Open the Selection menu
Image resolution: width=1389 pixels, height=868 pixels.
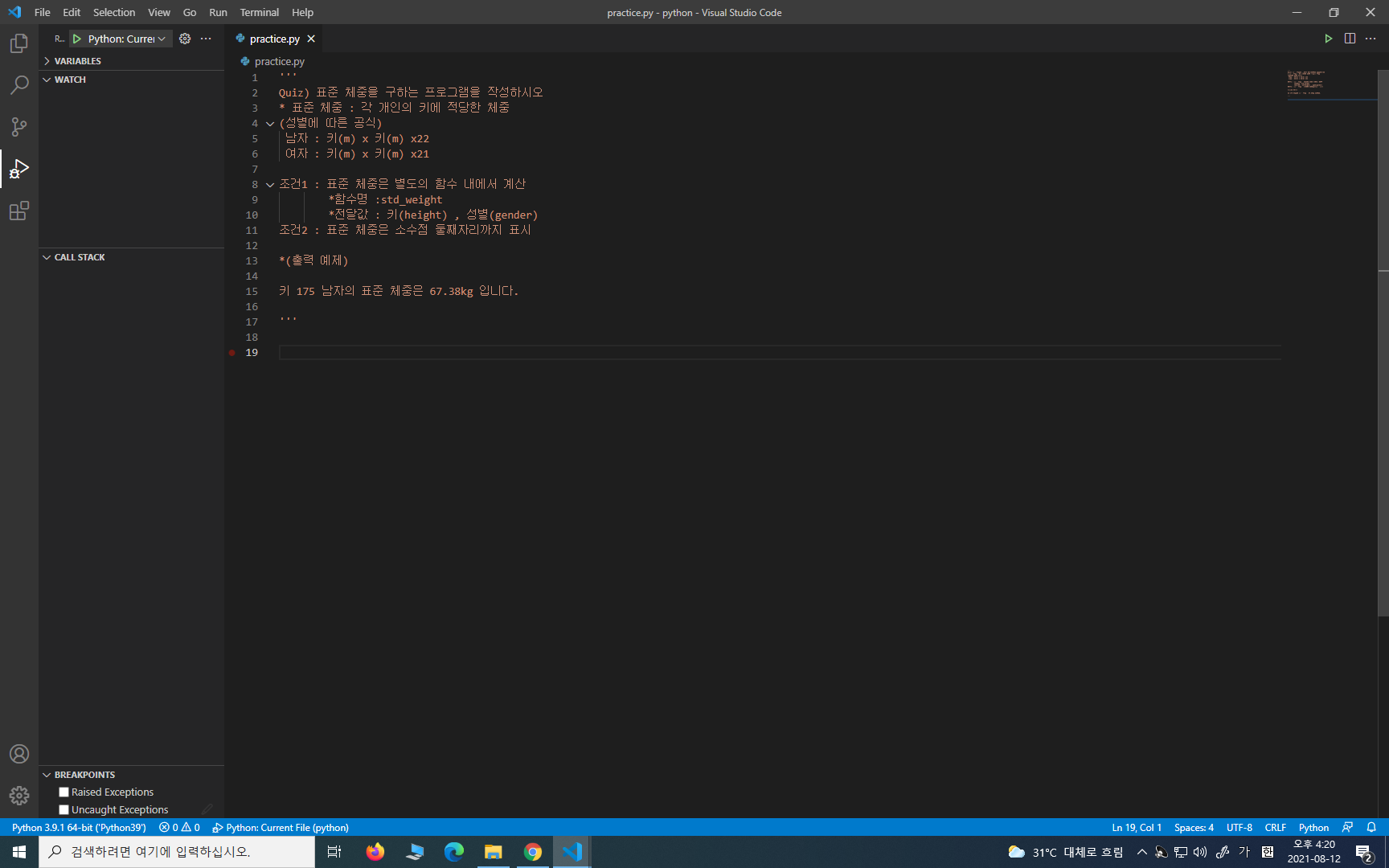pyautogui.click(x=114, y=12)
